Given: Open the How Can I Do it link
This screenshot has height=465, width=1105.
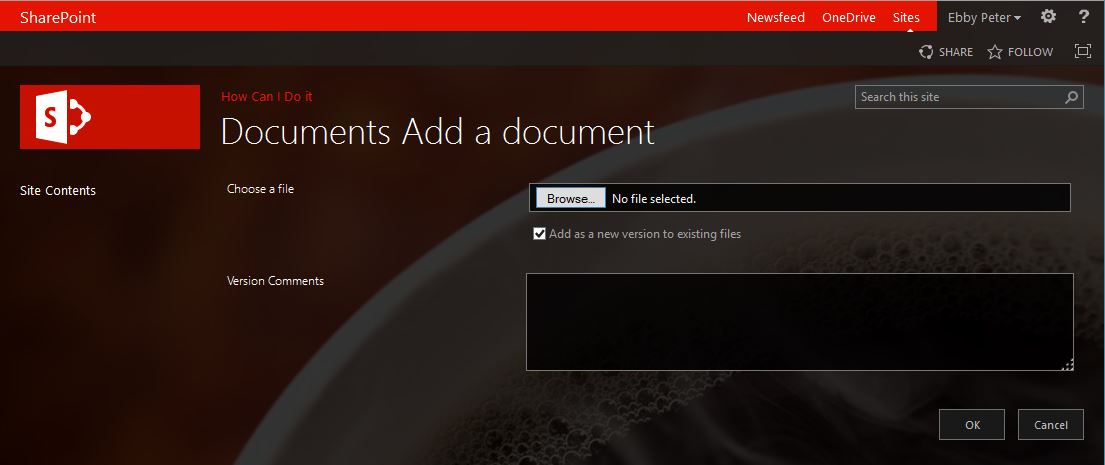Looking at the screenshot, I should click(x=266, y=97).
